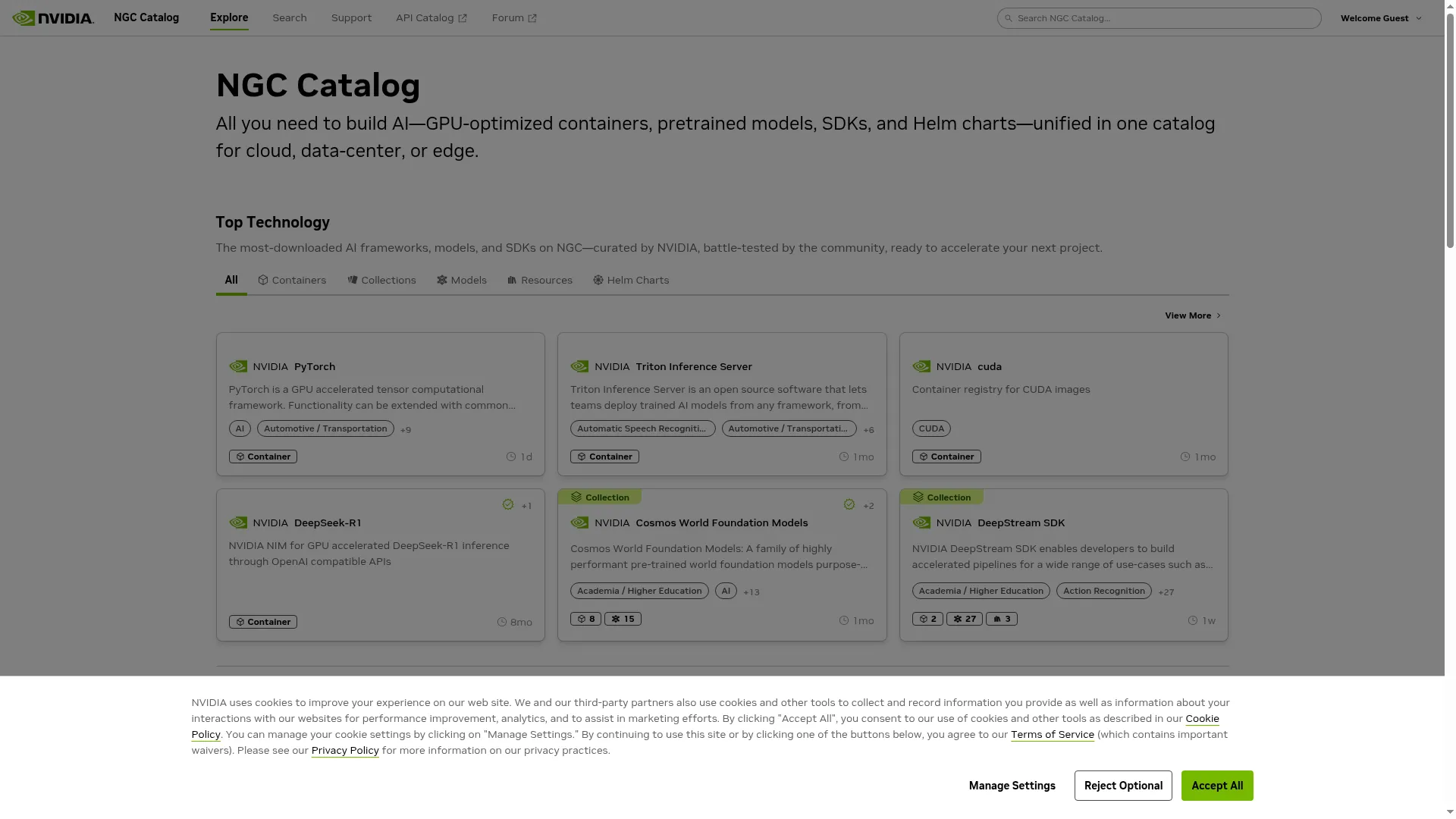Click container count 8 badge on Cosmos card
The width and height of the screenshot is (1456, 819).
[586, 620]
